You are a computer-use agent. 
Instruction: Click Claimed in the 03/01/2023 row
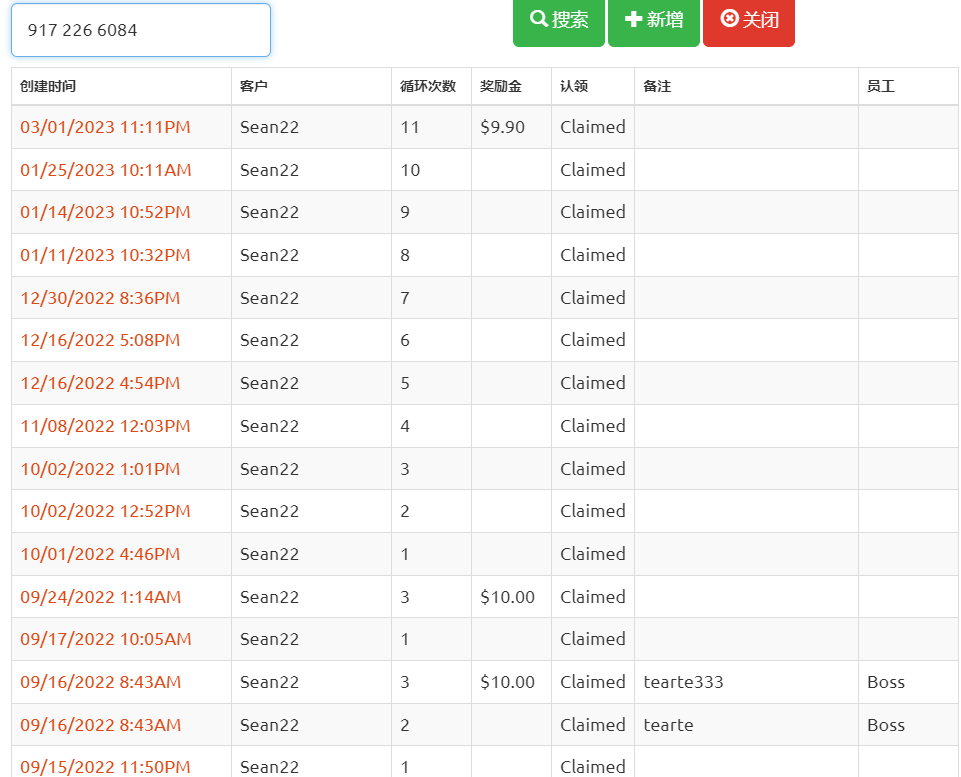tap(593, 127)
